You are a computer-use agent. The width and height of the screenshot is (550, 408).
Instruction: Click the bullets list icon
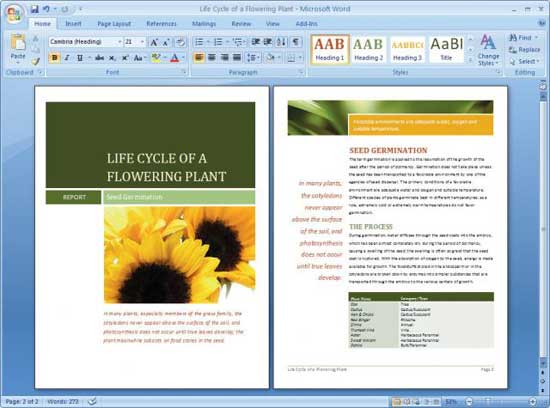pyautogui.click(x=199, y=42)
